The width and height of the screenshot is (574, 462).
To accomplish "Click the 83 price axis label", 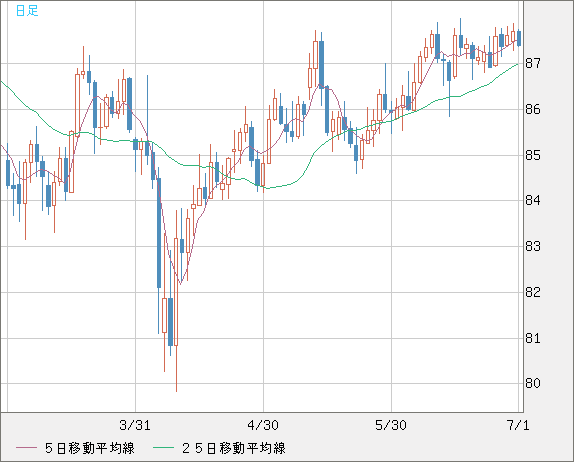I will pos(533,246).
